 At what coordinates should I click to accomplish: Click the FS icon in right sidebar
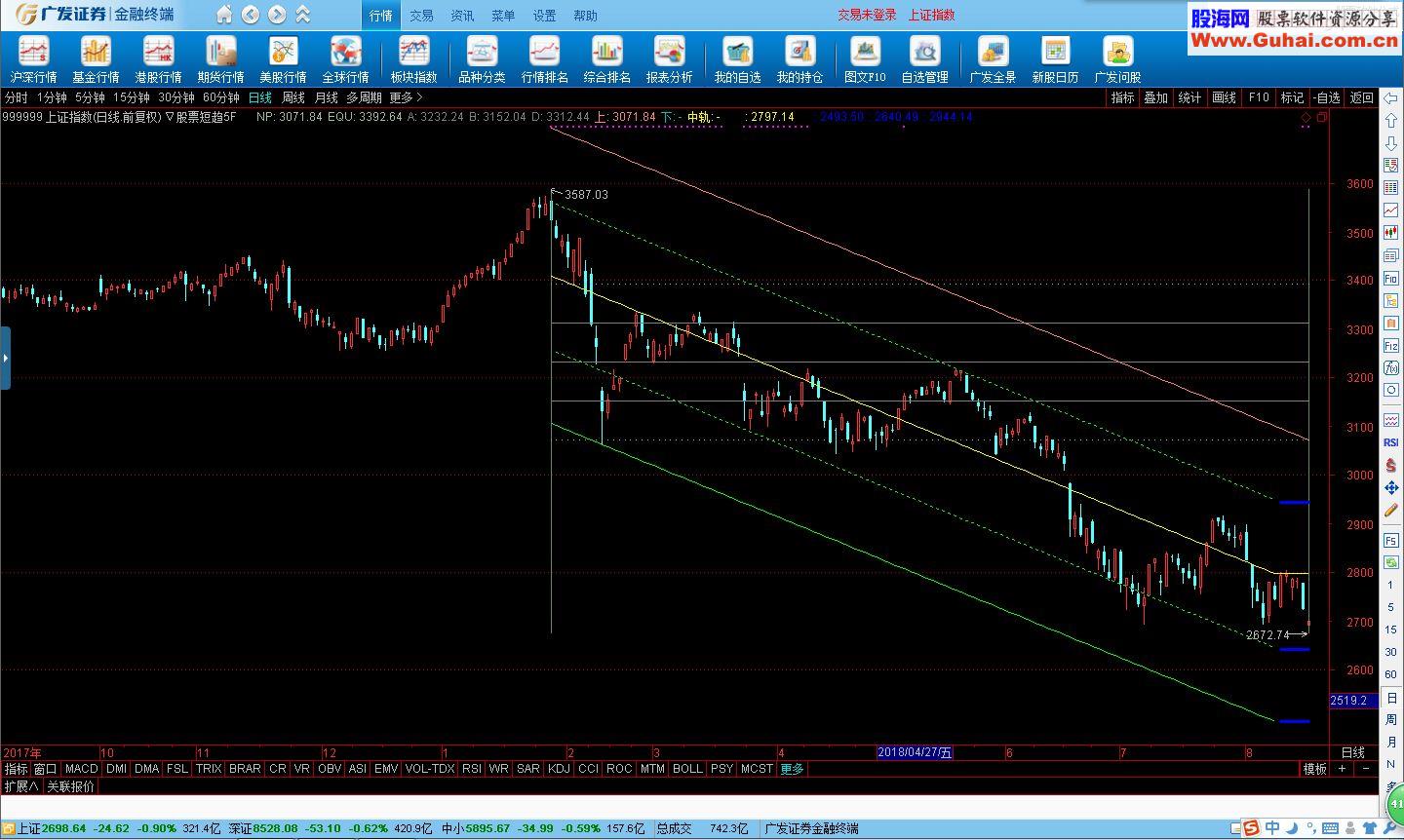coord(1391,540)
